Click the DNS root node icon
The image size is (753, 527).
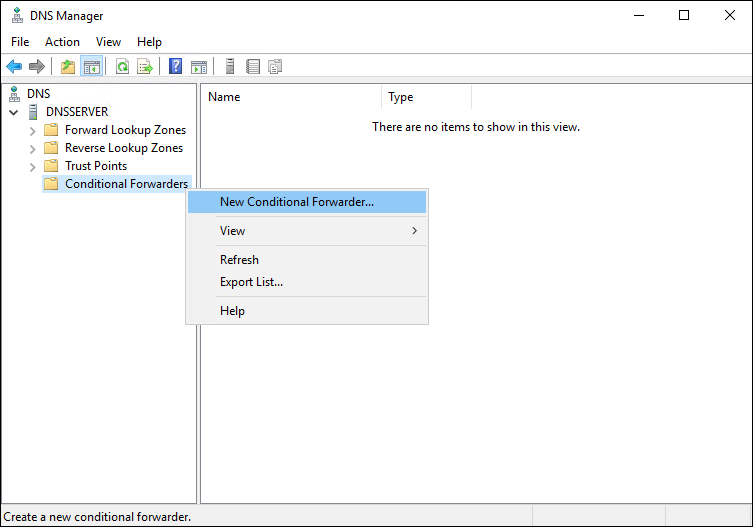tap(14, 94)
